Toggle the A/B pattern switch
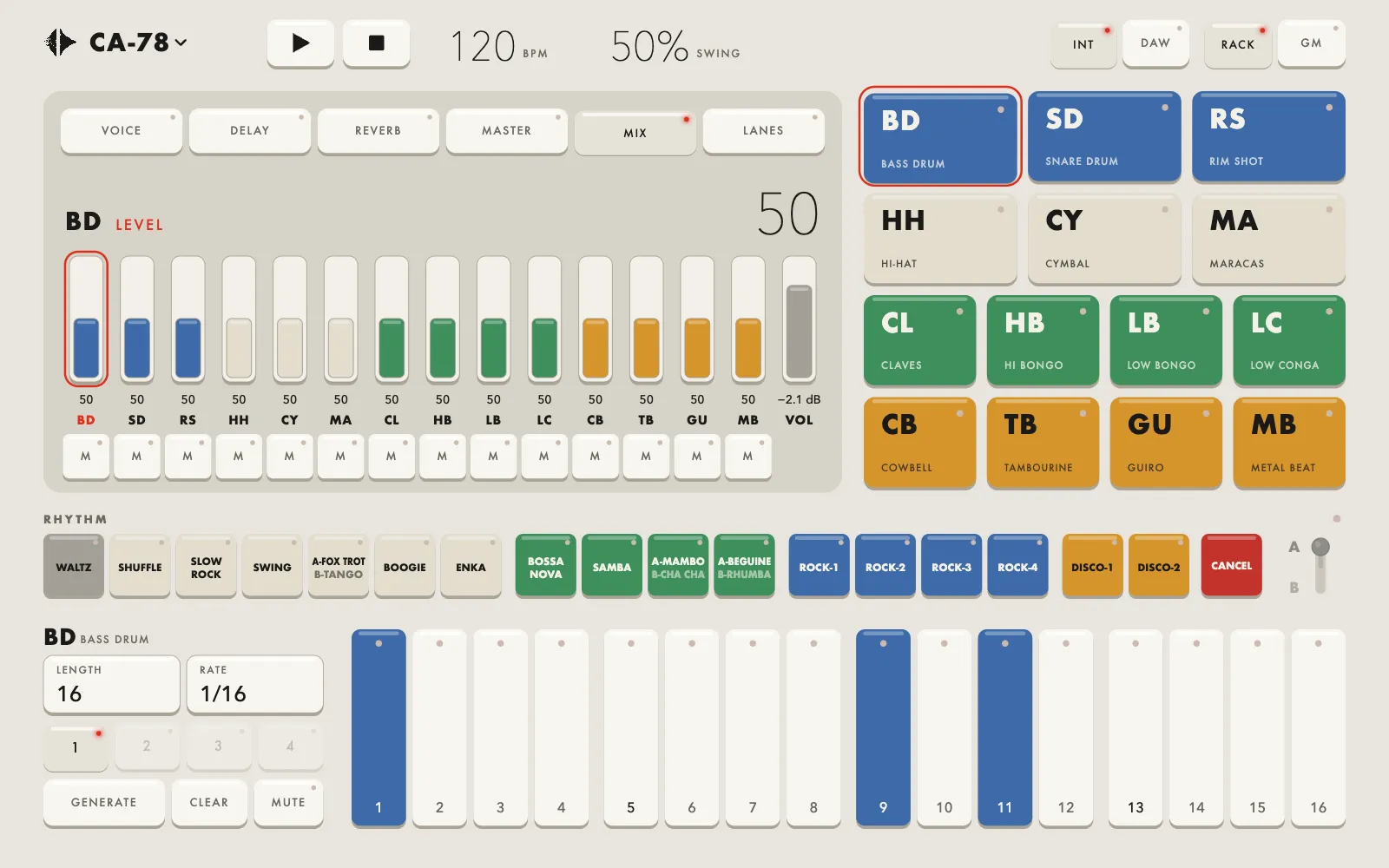 click(1320, 566)
